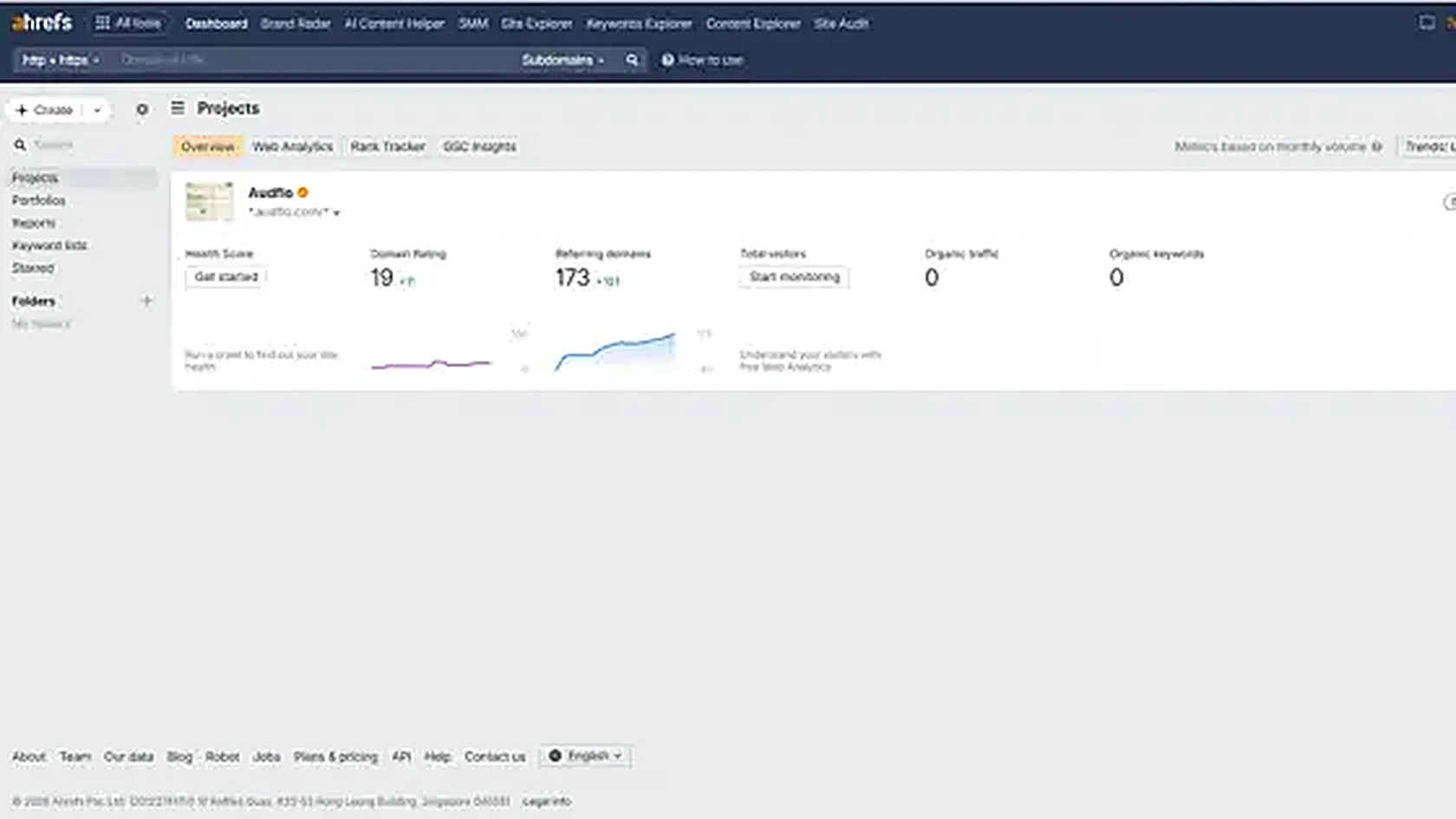The image size is (1456, 819).
Task: Toggle the hamburger menu next to Projects
Action: (x=178, y=107)
